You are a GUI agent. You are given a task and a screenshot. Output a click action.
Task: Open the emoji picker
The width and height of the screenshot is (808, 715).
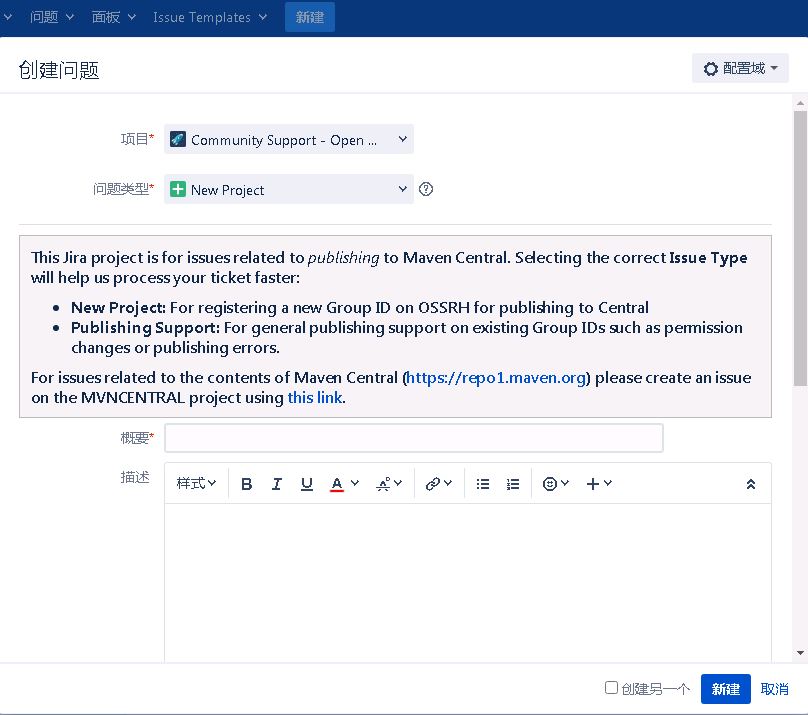point(556,484)
